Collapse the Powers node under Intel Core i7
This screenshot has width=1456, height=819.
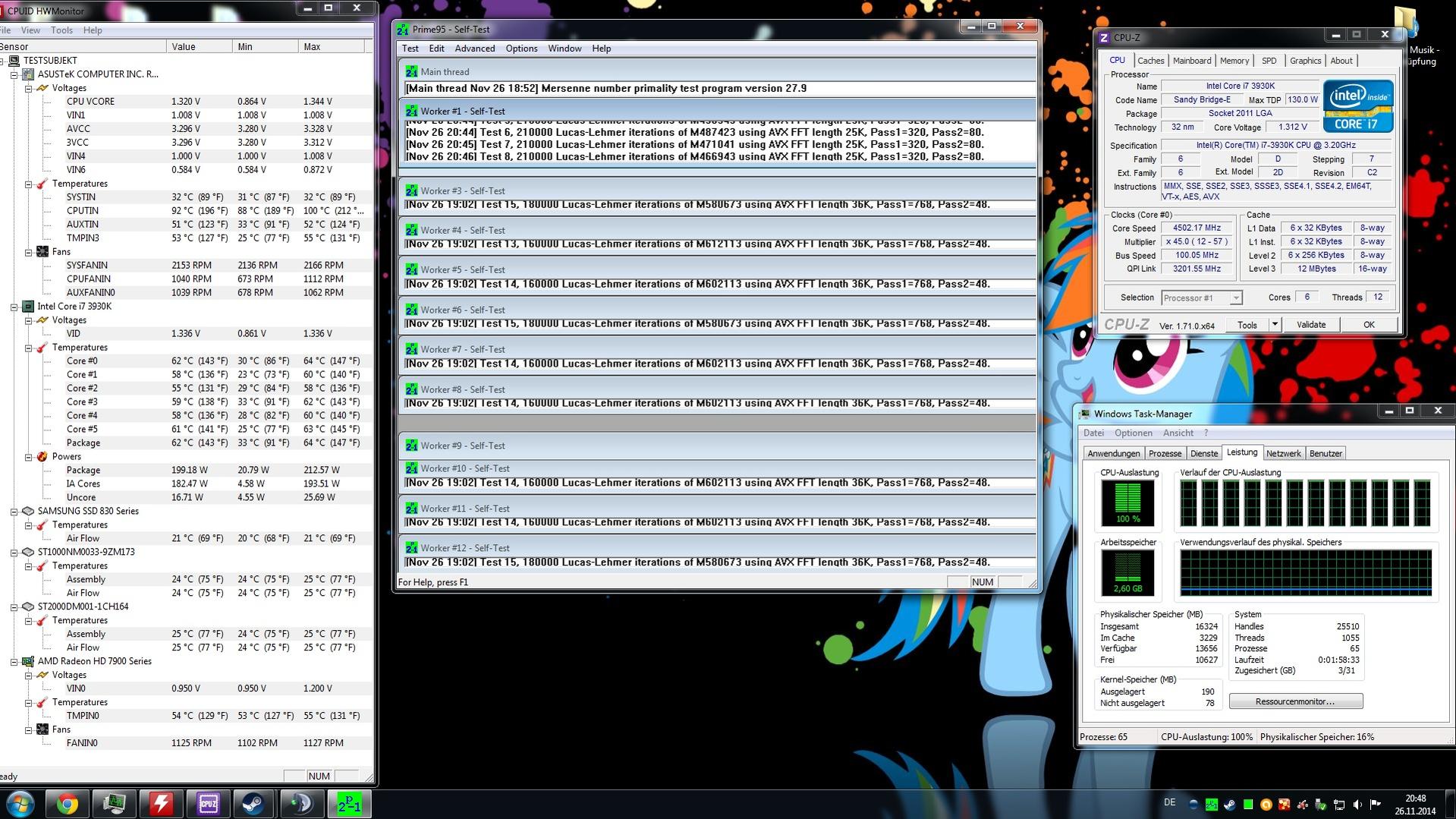tap(29, 457)
